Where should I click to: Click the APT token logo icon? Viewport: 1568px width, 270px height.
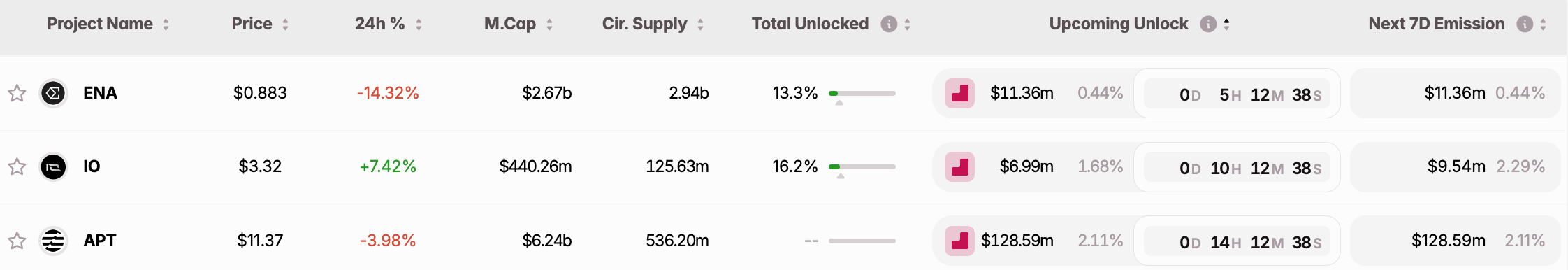tap(53, 241)
